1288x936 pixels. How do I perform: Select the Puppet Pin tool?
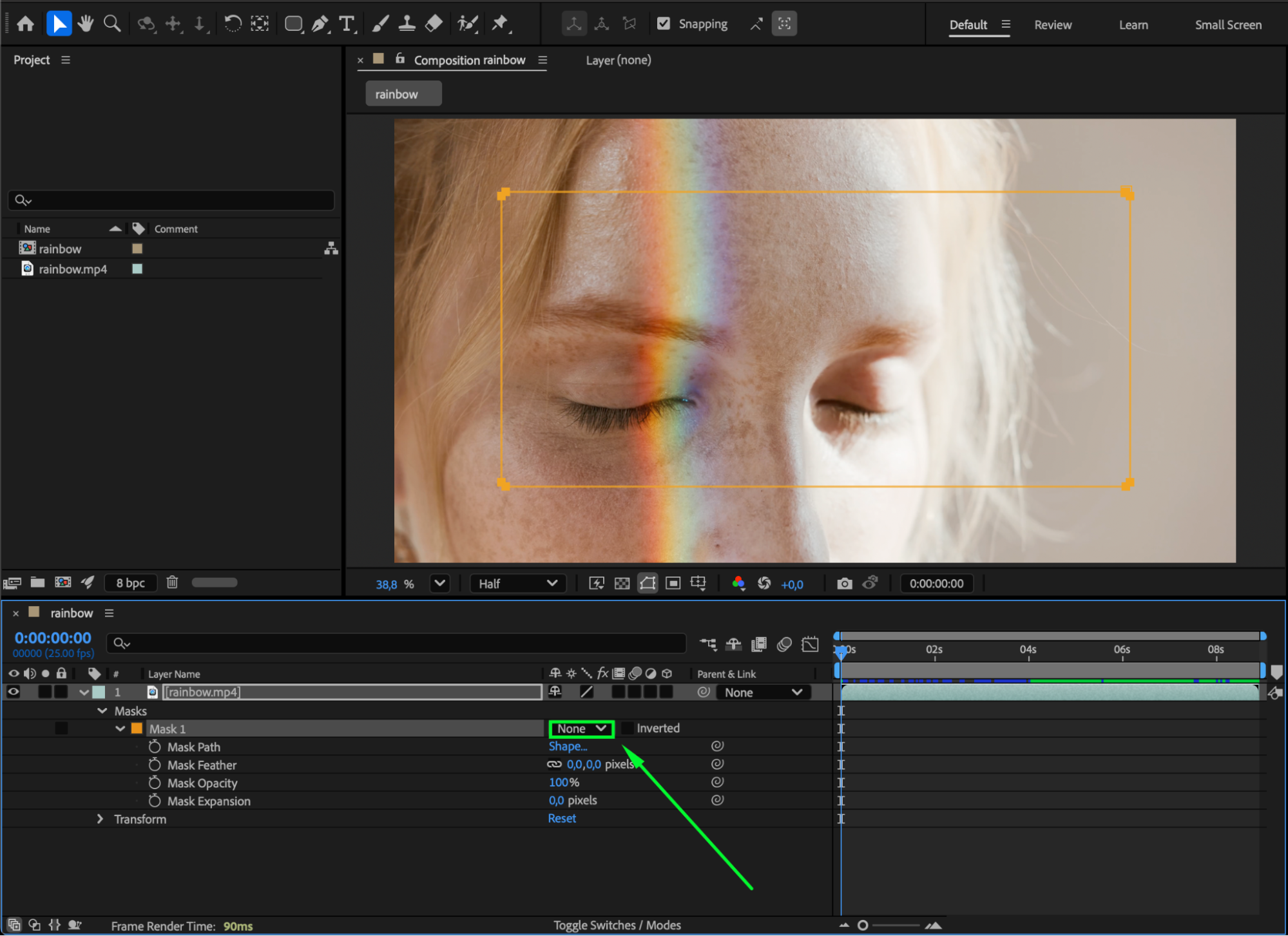click(500, 24)
